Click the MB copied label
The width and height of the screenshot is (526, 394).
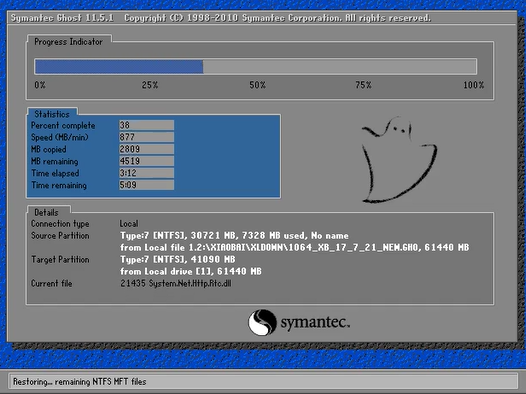click(49, 150)
